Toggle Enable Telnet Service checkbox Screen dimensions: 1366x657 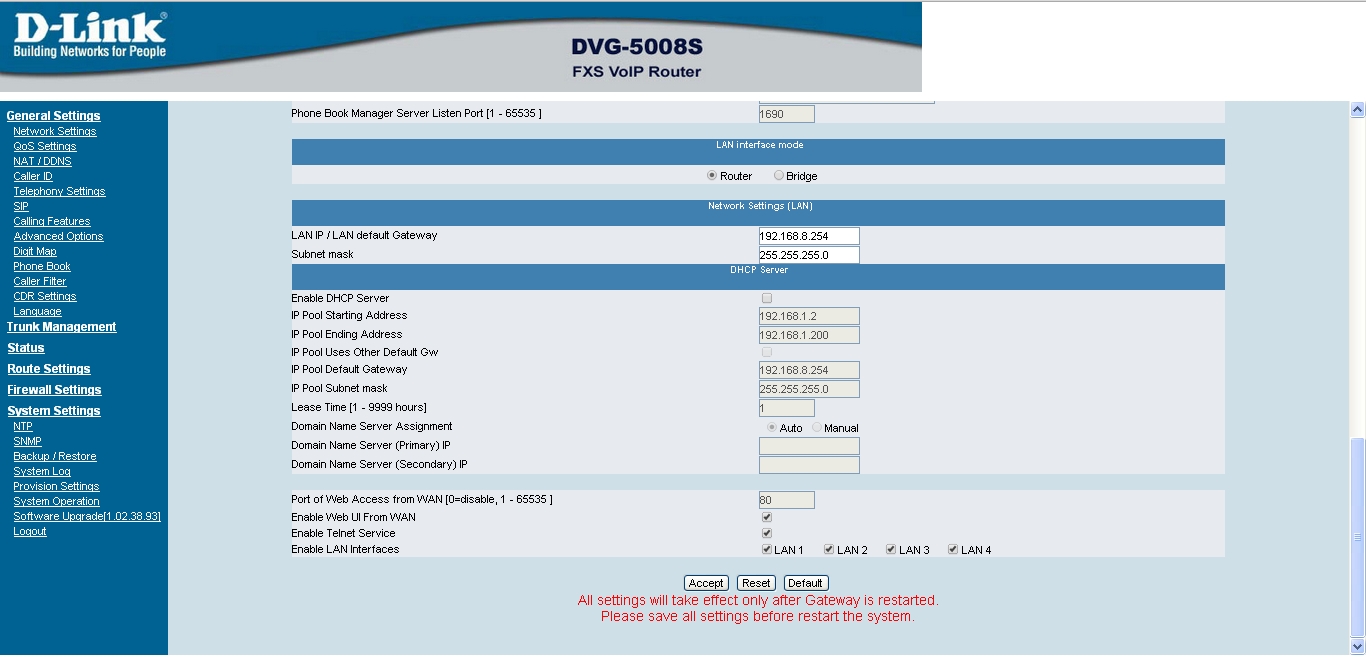(767, 533)
